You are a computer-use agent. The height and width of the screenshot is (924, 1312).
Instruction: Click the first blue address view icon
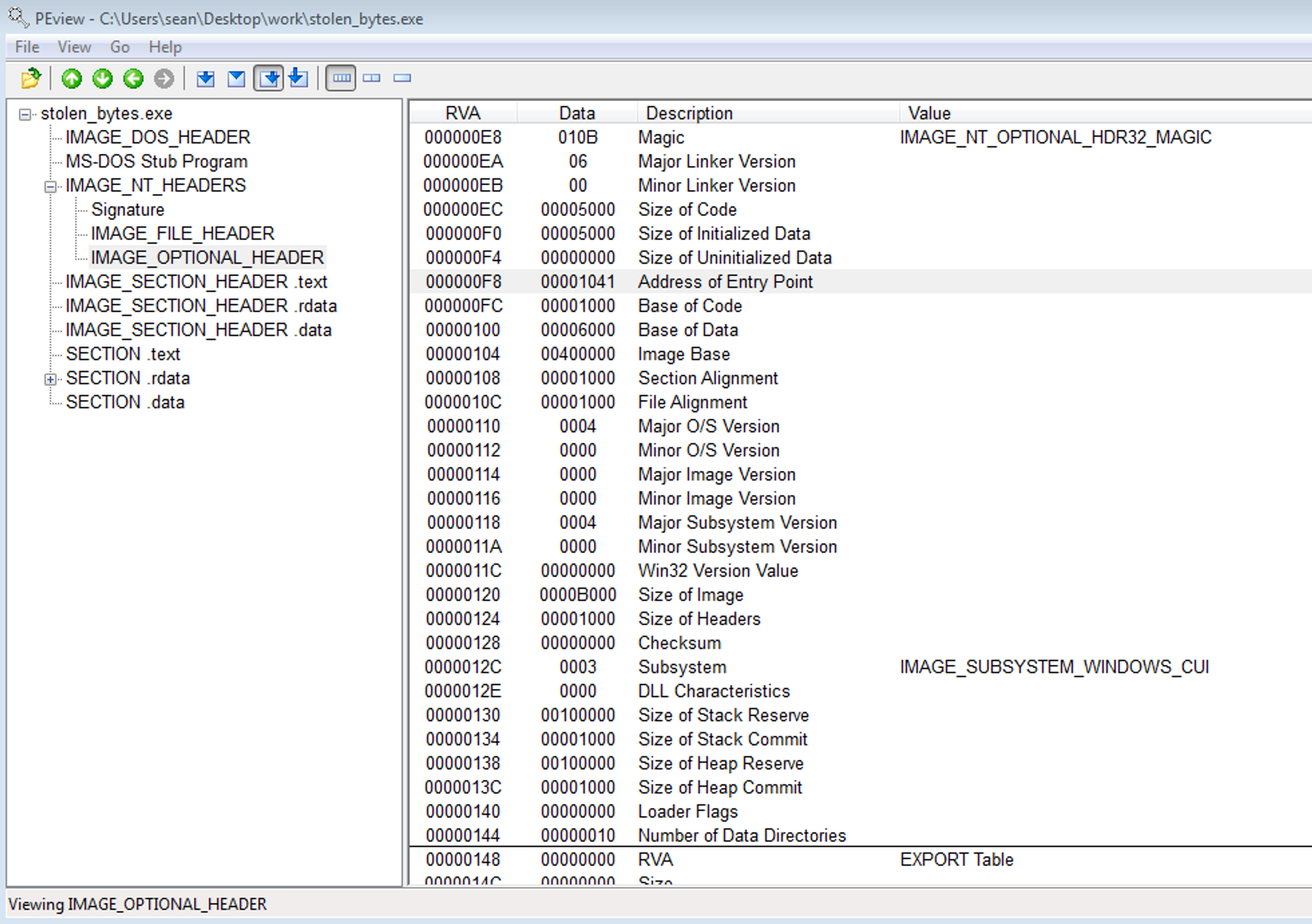[x=205, y=79]
